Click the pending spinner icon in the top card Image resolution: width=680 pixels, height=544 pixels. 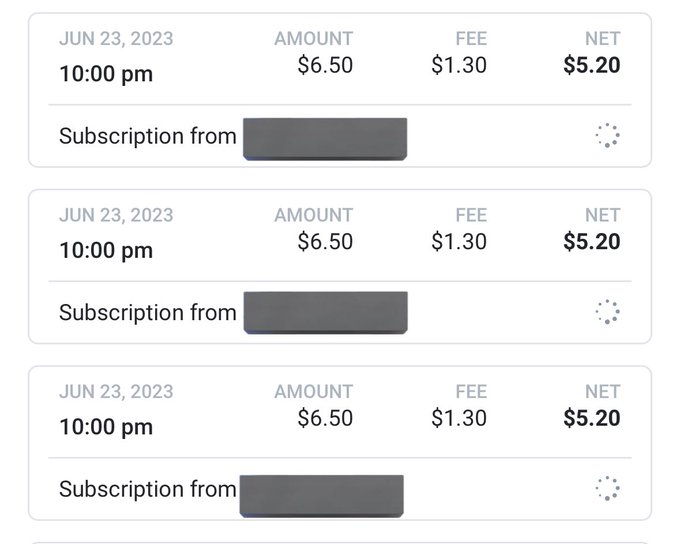click(608, 135)
